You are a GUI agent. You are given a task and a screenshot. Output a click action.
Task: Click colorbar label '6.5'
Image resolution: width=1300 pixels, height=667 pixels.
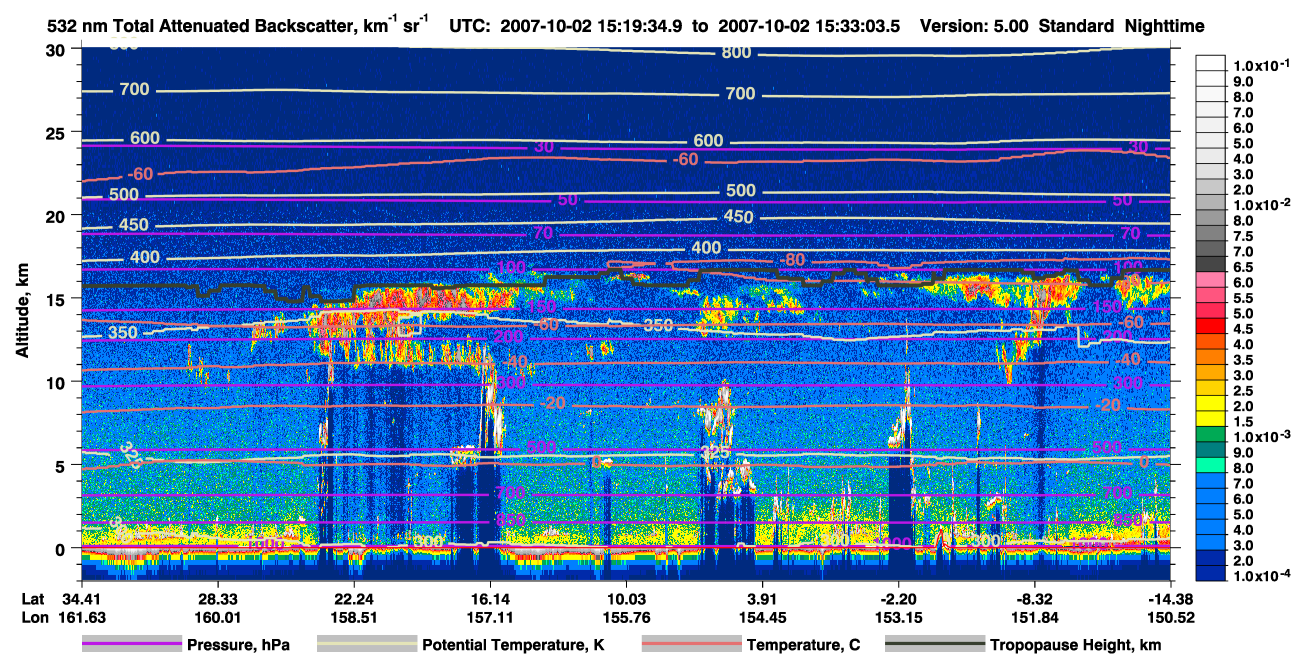[1244, 267]
